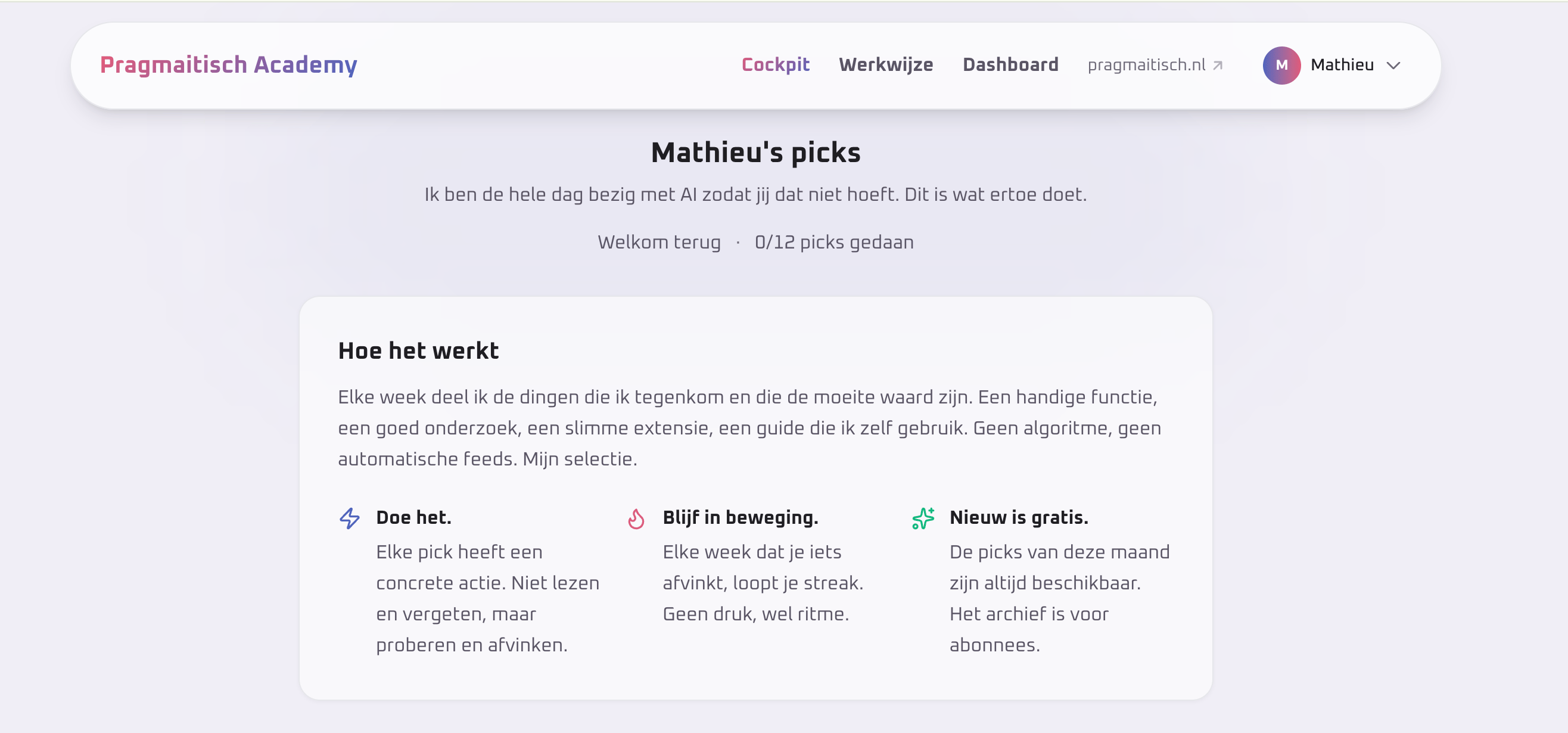
Task: Click the flame icon beside Blijf in beweging
Action: point(636,518)
